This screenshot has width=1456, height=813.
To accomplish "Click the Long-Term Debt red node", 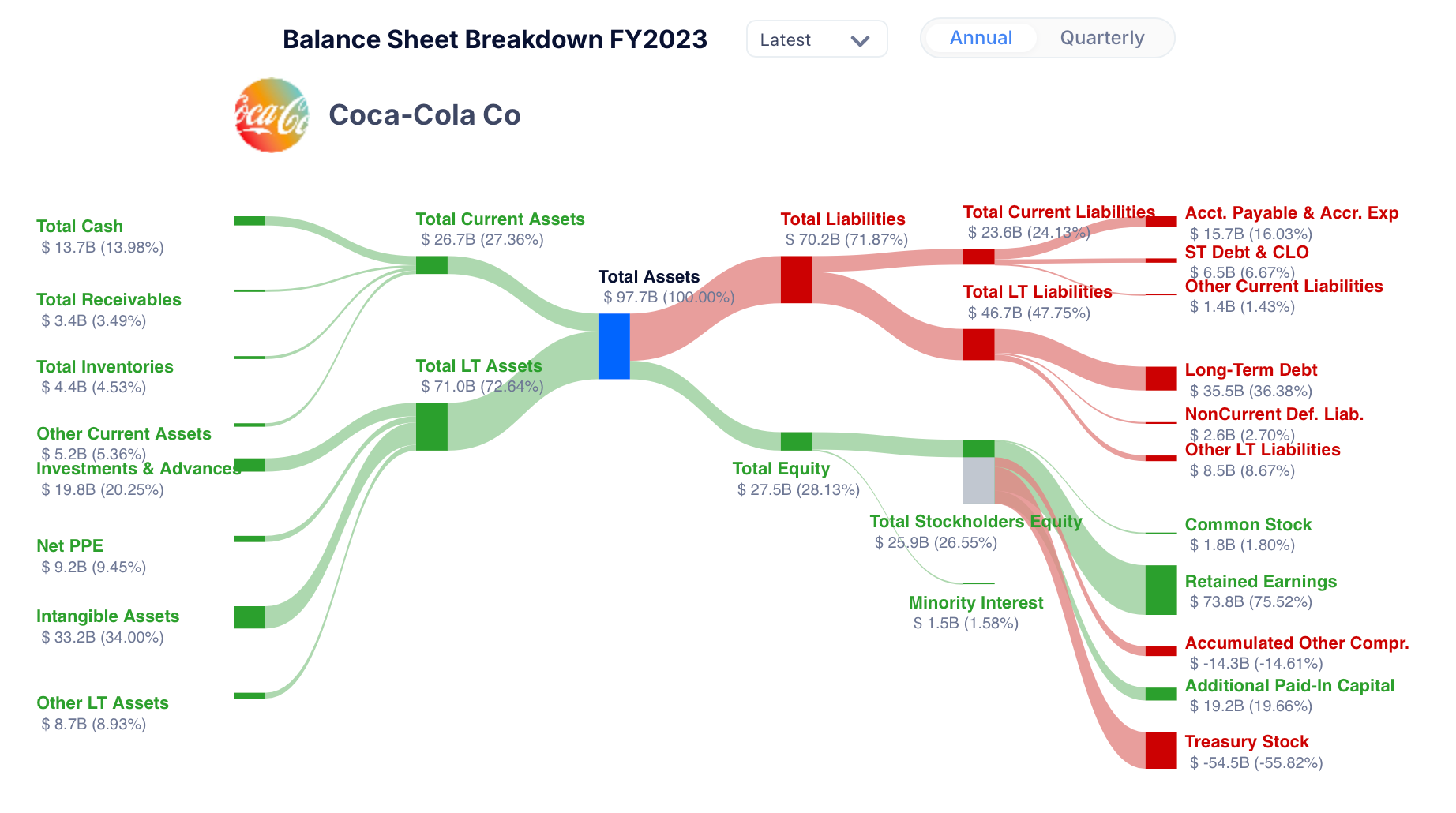I will coord(1161,379).
